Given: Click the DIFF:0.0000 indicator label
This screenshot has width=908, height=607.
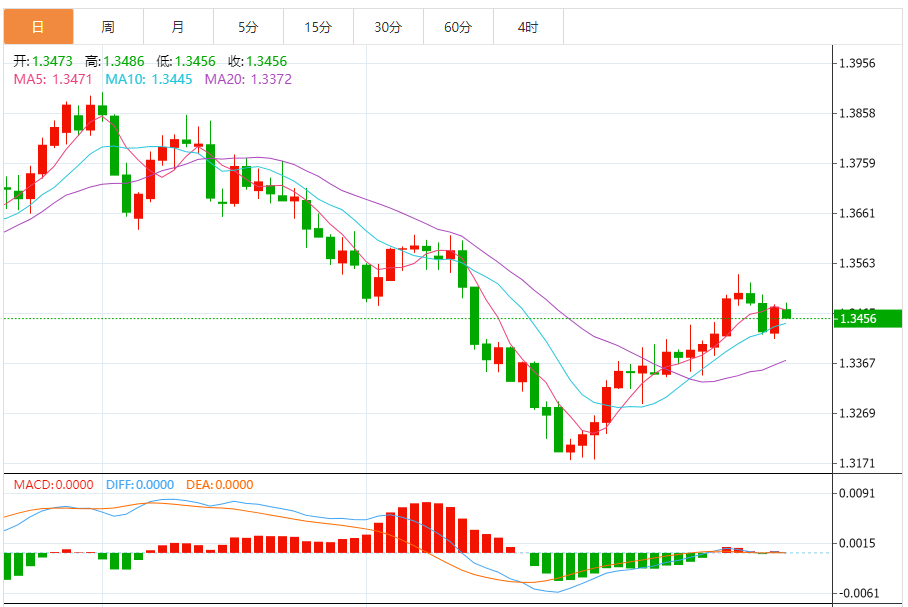Looking at the screenshot, I should (x=140, y=485).
